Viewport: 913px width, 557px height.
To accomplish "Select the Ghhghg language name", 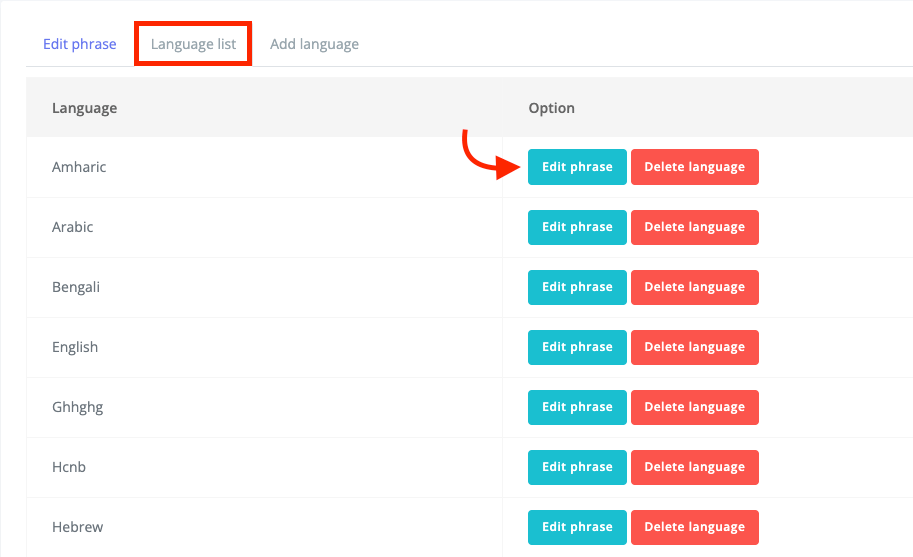I will [77, 407].
